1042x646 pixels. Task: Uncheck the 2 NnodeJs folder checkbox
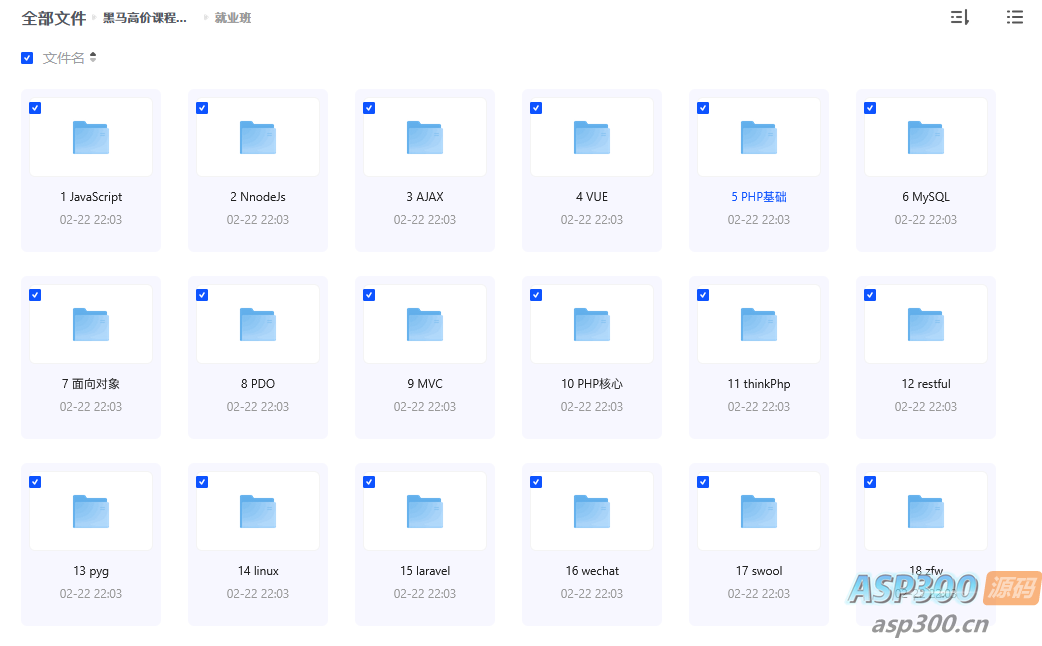[202, 108]
